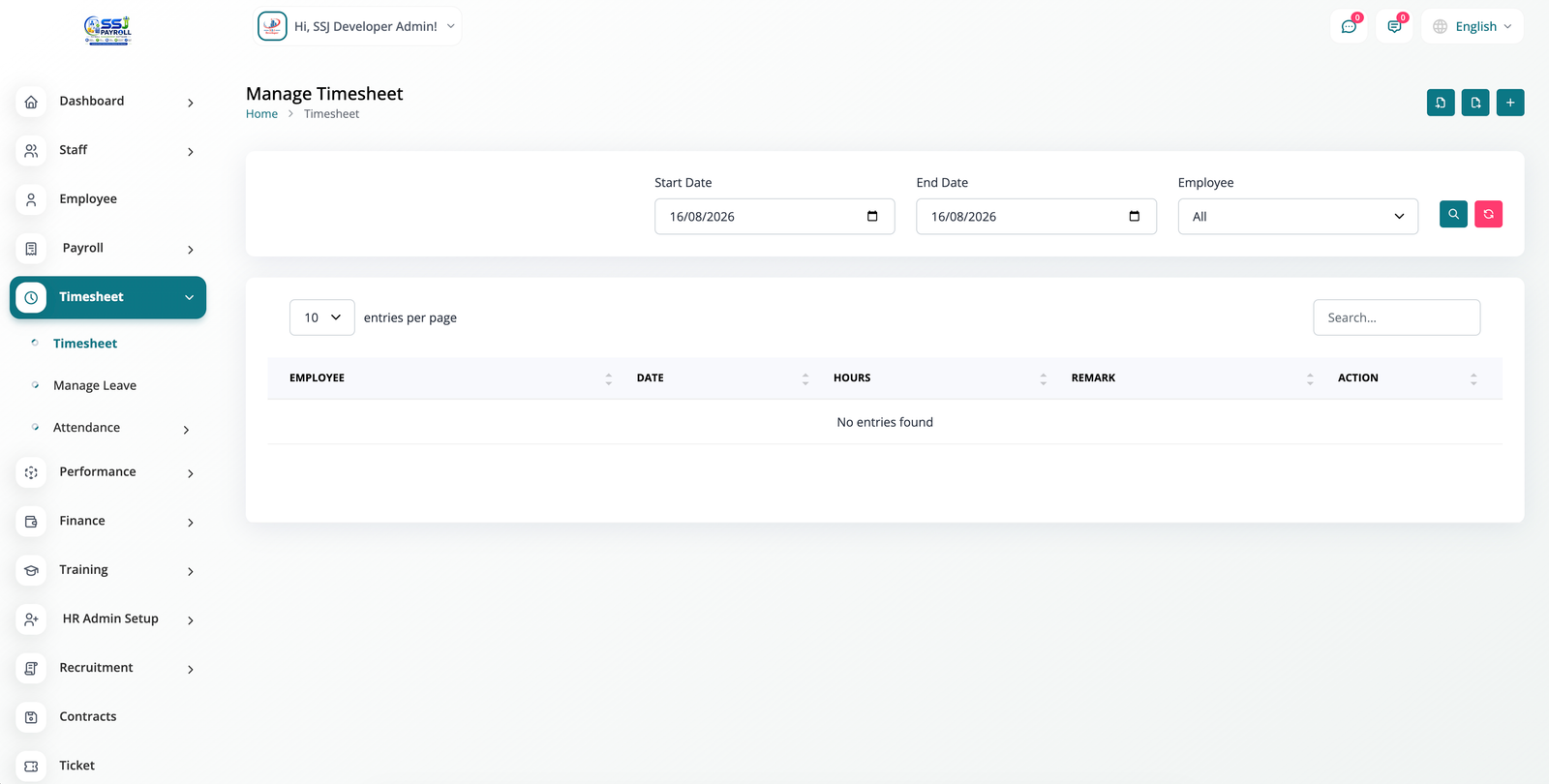The width and height of the screenshot is (1549, 784).
Task: Click the Training graduation cap icon
Action: [31, 570]
